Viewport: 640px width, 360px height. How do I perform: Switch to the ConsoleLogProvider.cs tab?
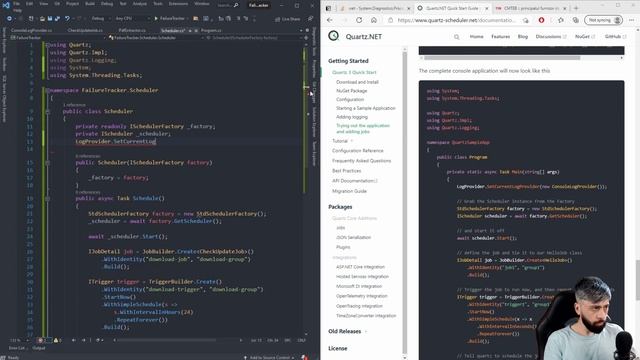tap(31, 30)
